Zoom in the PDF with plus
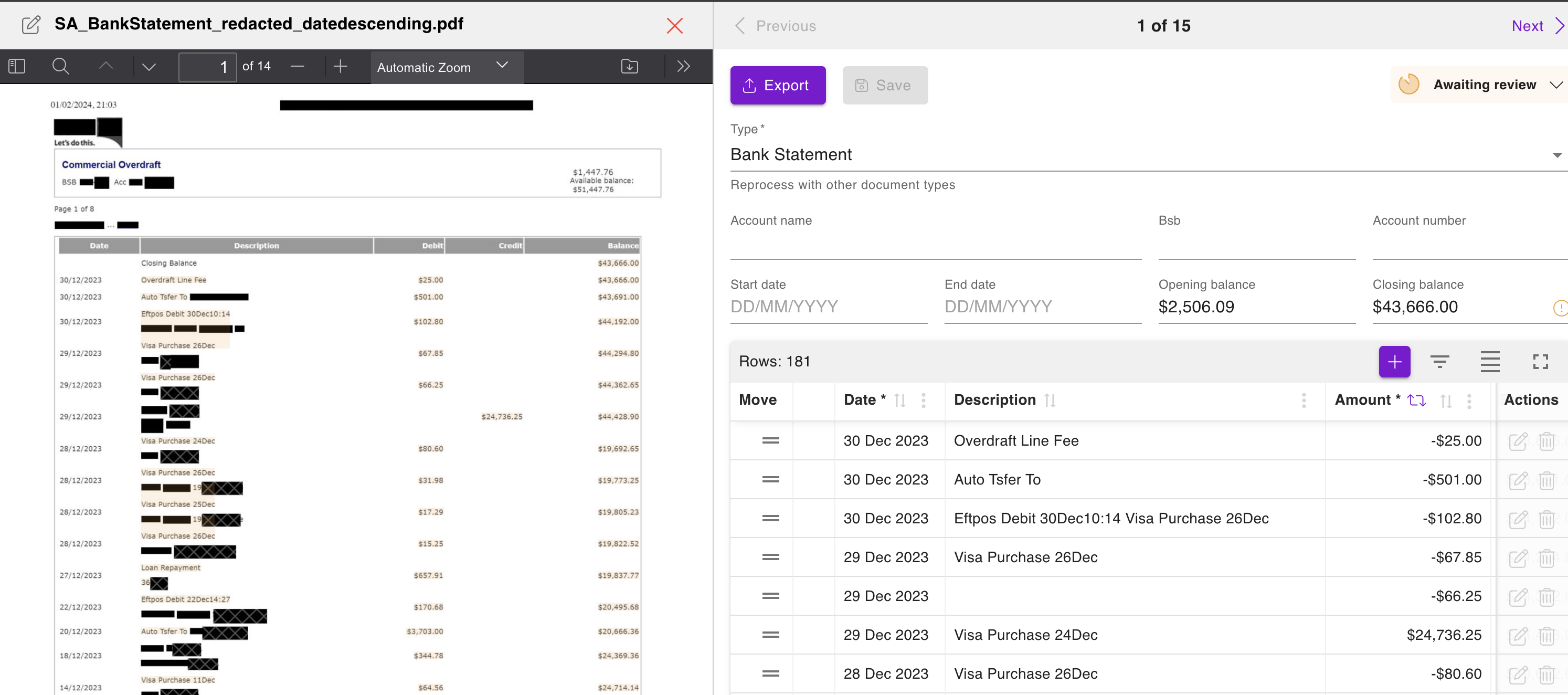This screenshot has width=1568, height=695. [x=340, y=66]
